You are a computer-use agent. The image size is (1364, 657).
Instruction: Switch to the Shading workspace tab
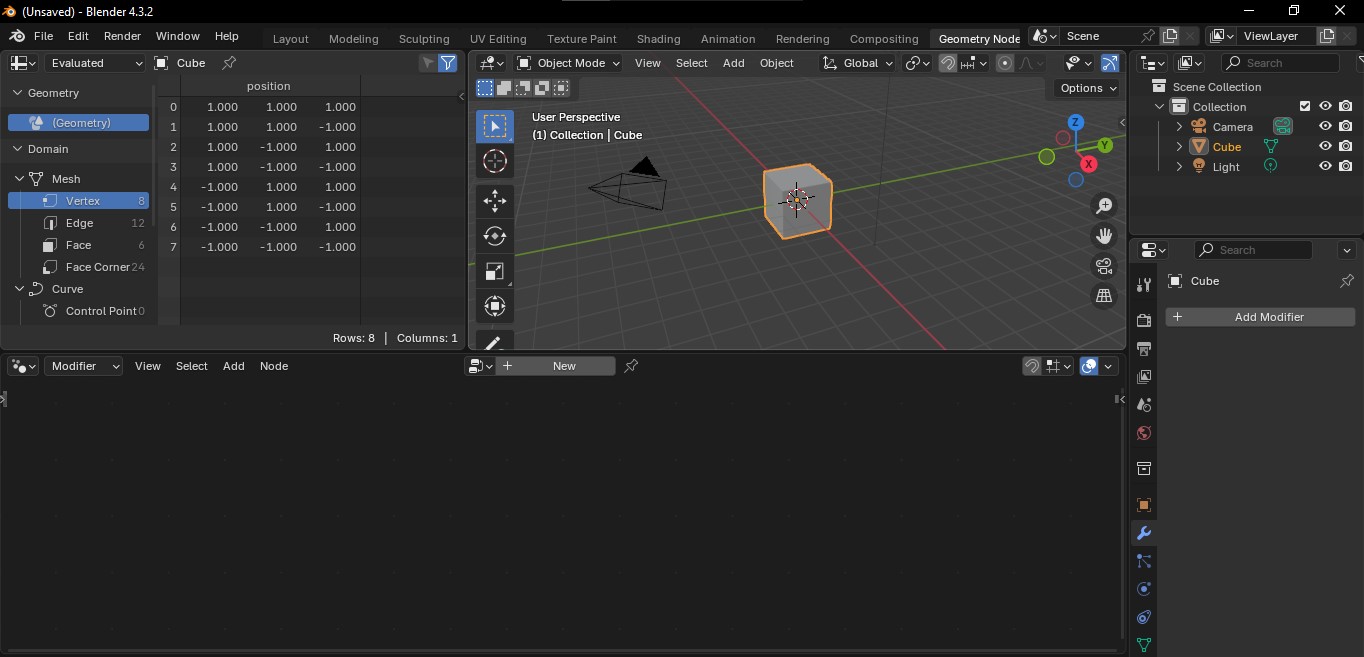[x=658, y=39]
